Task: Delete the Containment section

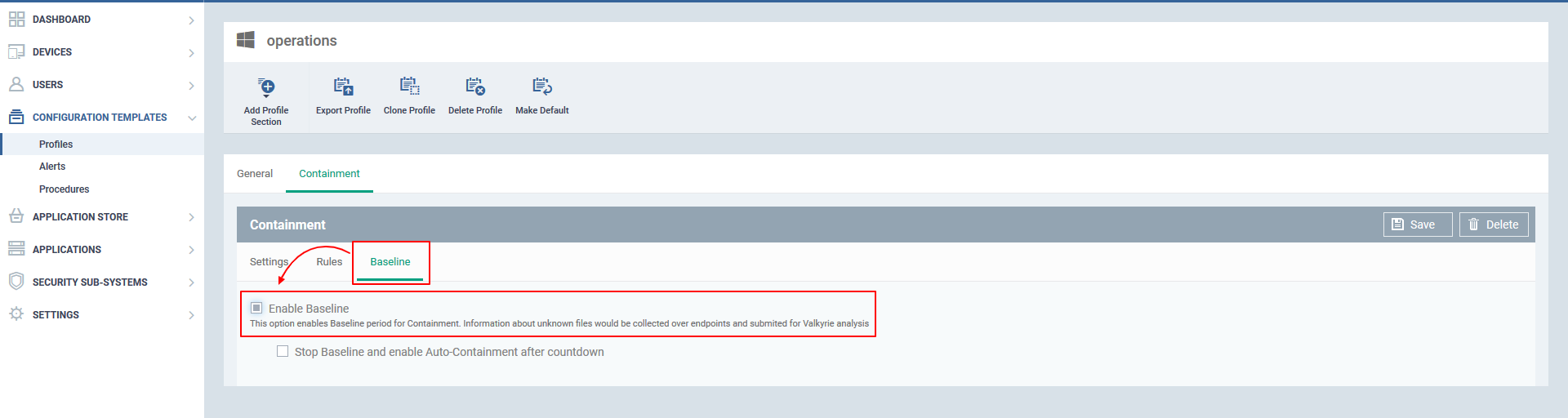Action: point(1494,225)
